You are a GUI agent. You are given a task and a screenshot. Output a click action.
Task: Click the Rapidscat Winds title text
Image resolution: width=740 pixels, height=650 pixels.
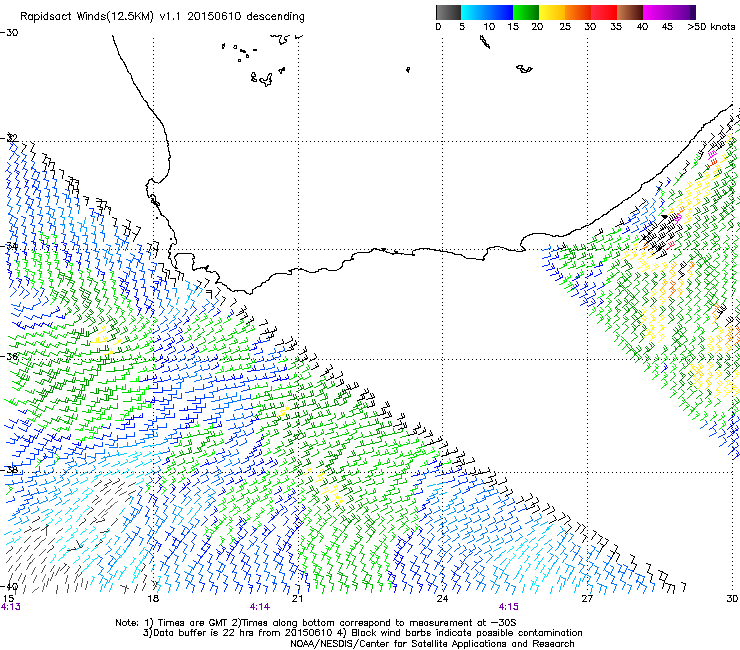(162, 17)
